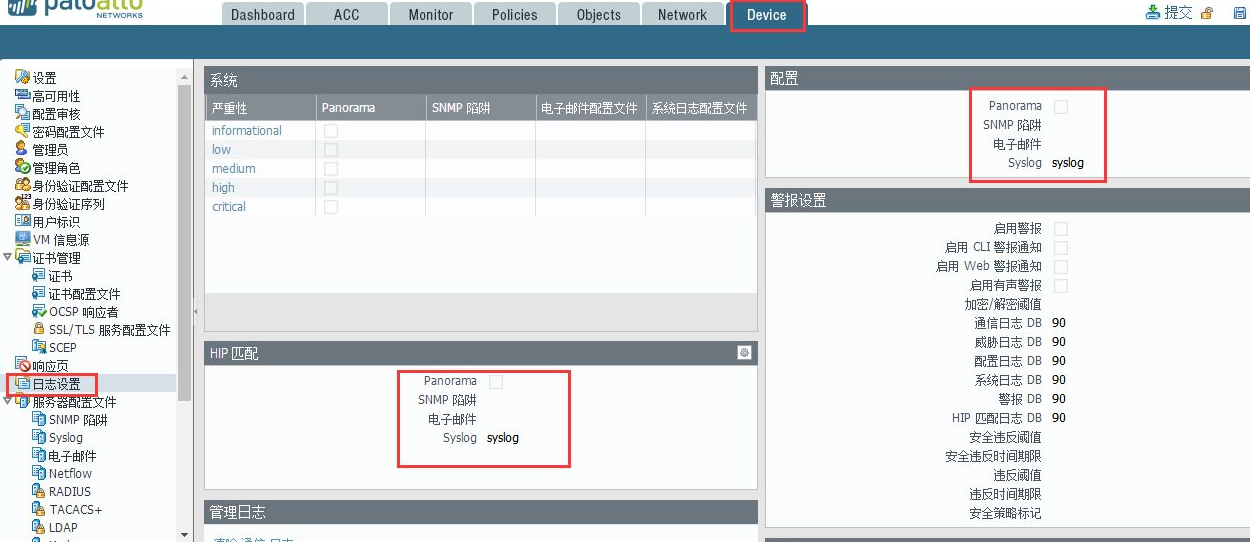Click the 电子邮件配置文件 column header
Image resolution: width=1250 pixels, height=542 pixels.
pos(590,108)
